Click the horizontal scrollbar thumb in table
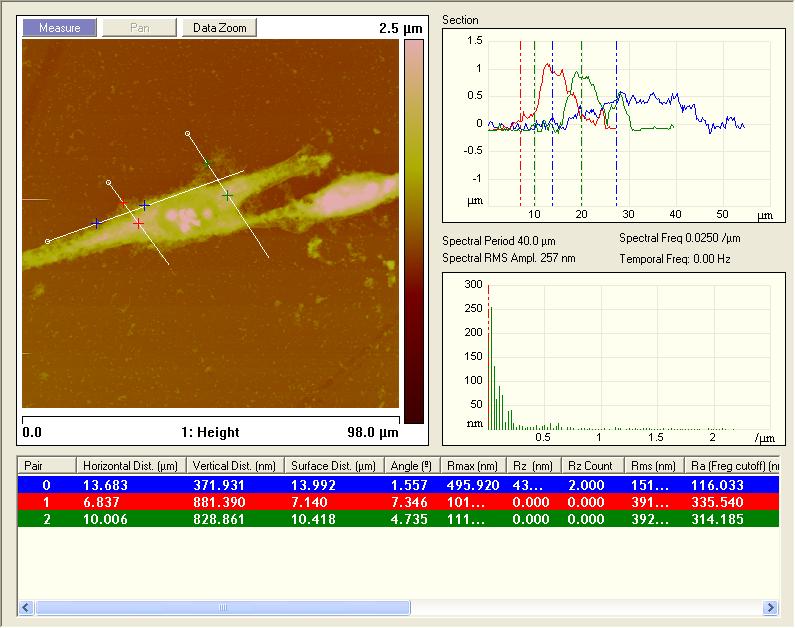Image resolution: width=795 pixels, height=628 pixels. click(x=223, y=607)
